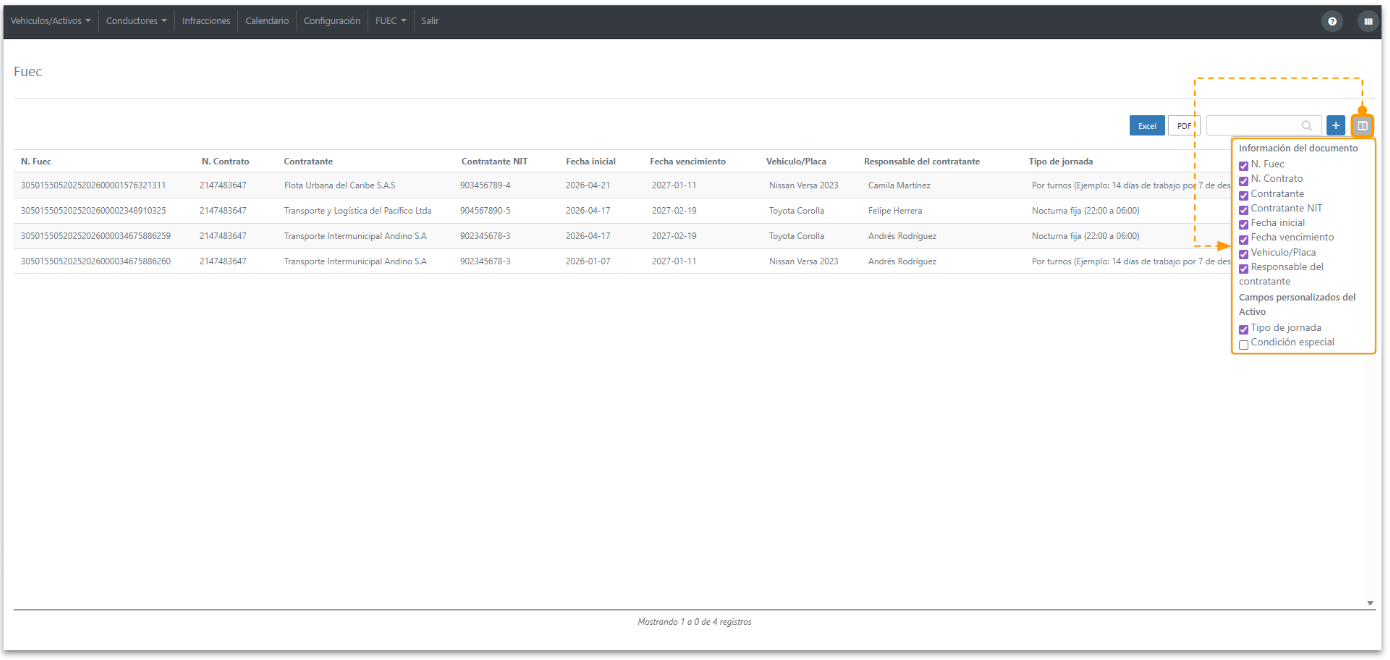Sort by the Fecha inicial column header
The height and width of the screenshot is (660, 1390).
[x=591, y=161]
